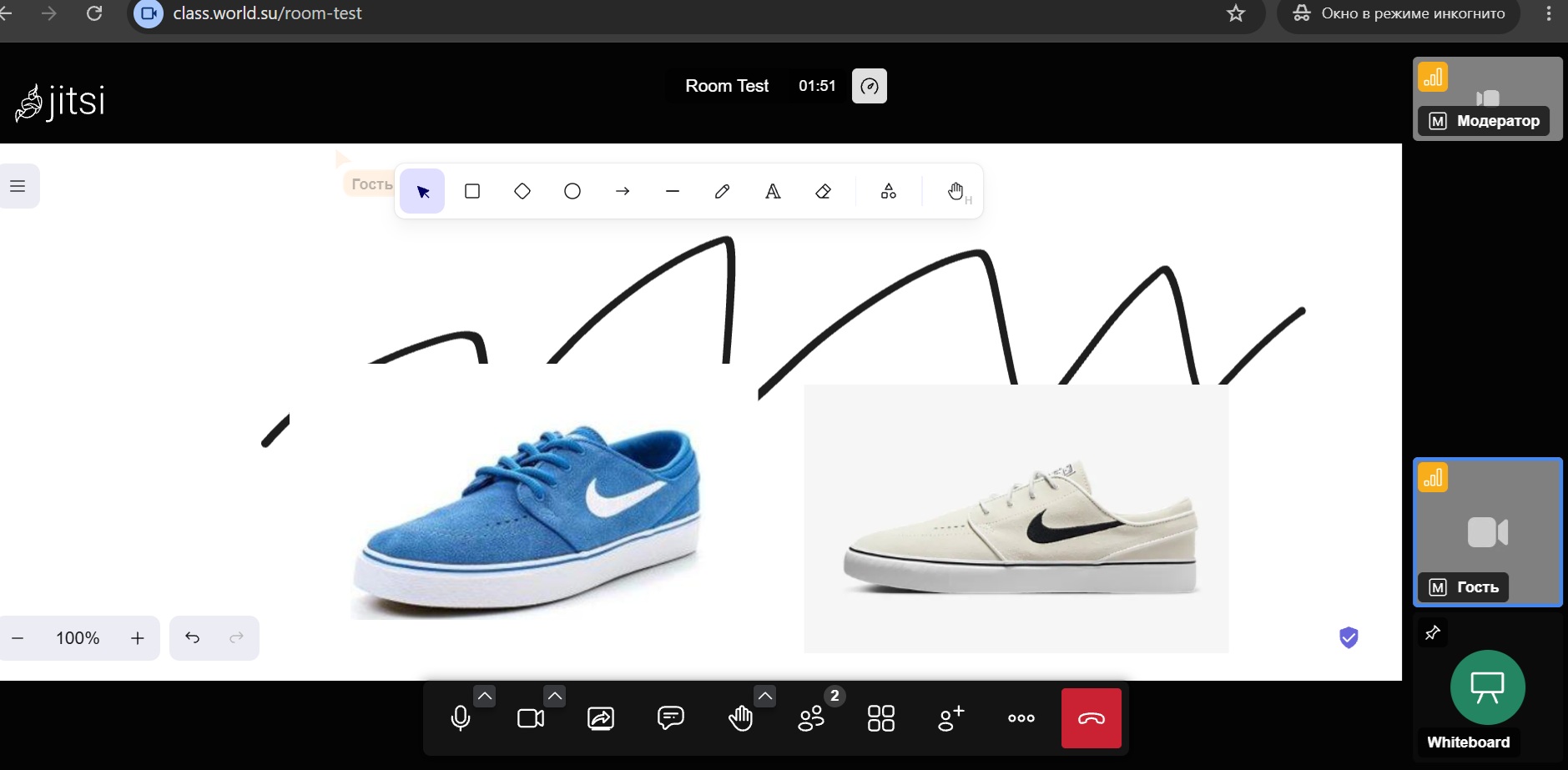Bookmark this page with the star
The image size is (1568, 770).
(x=1236, y=13)
